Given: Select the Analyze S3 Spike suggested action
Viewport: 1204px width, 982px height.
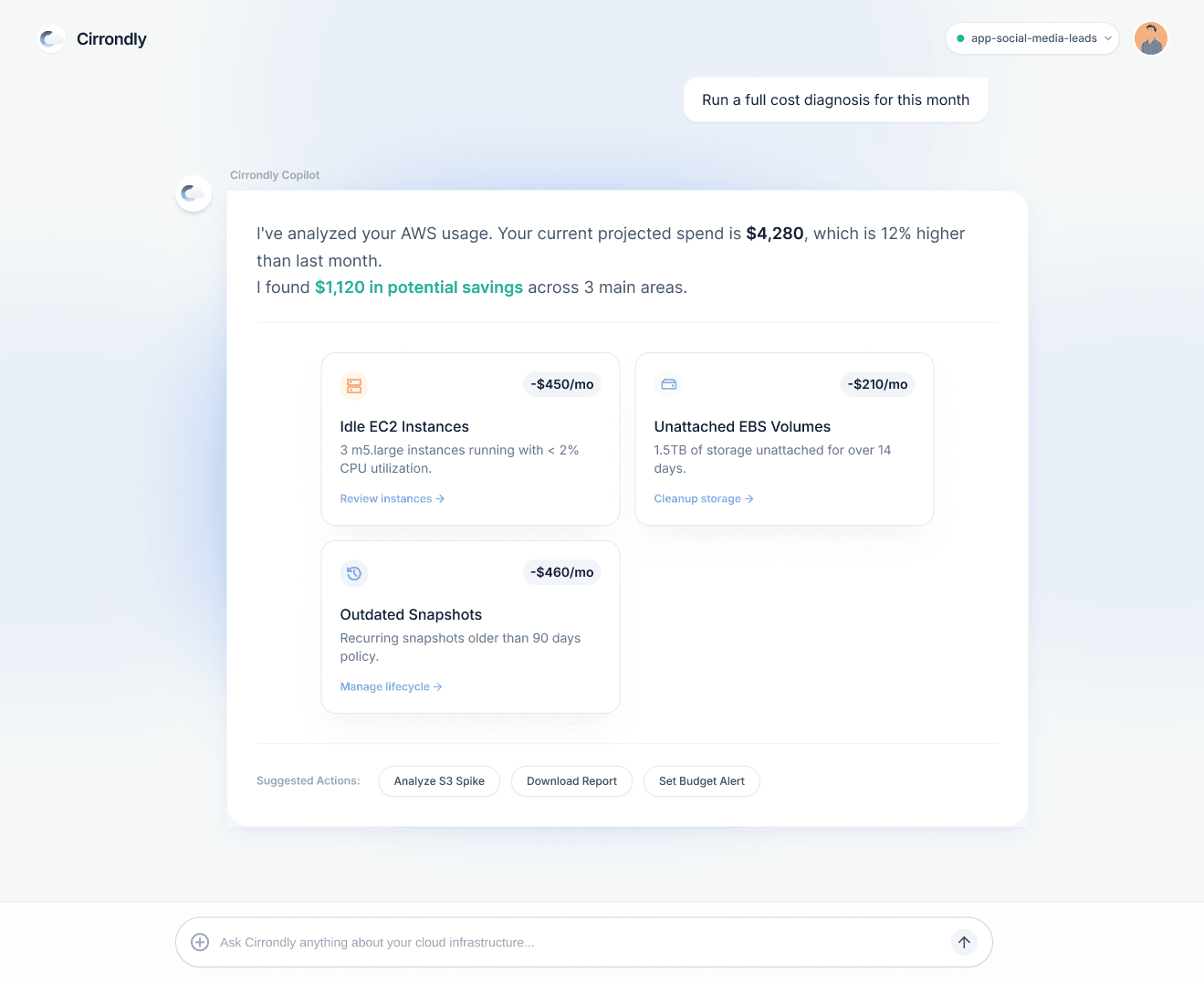Looking at the screenshot, I should (439, 781).
